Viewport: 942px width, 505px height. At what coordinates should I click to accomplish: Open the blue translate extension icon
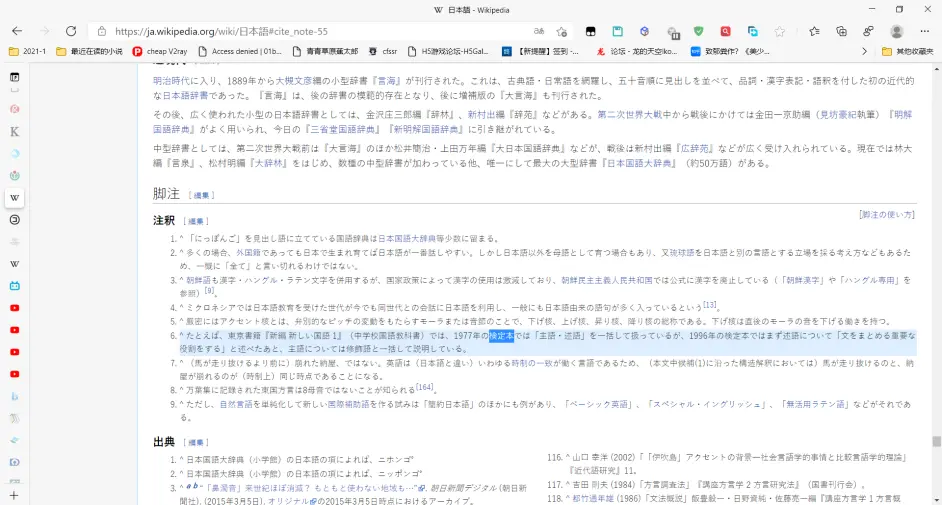pyautogui.click(x=752, y=31)
